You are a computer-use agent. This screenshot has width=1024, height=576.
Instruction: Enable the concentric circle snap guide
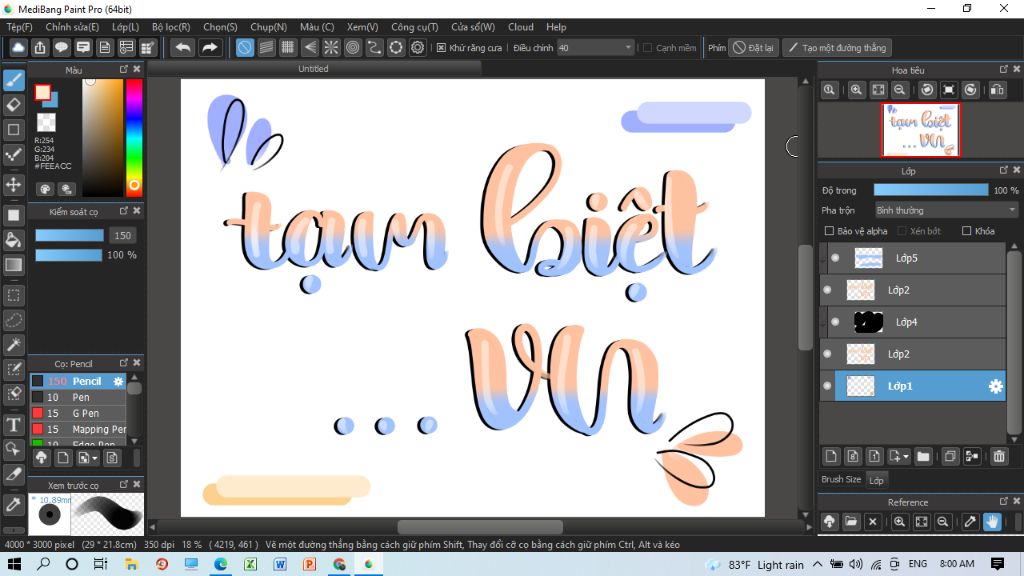[x=353, y=48]
